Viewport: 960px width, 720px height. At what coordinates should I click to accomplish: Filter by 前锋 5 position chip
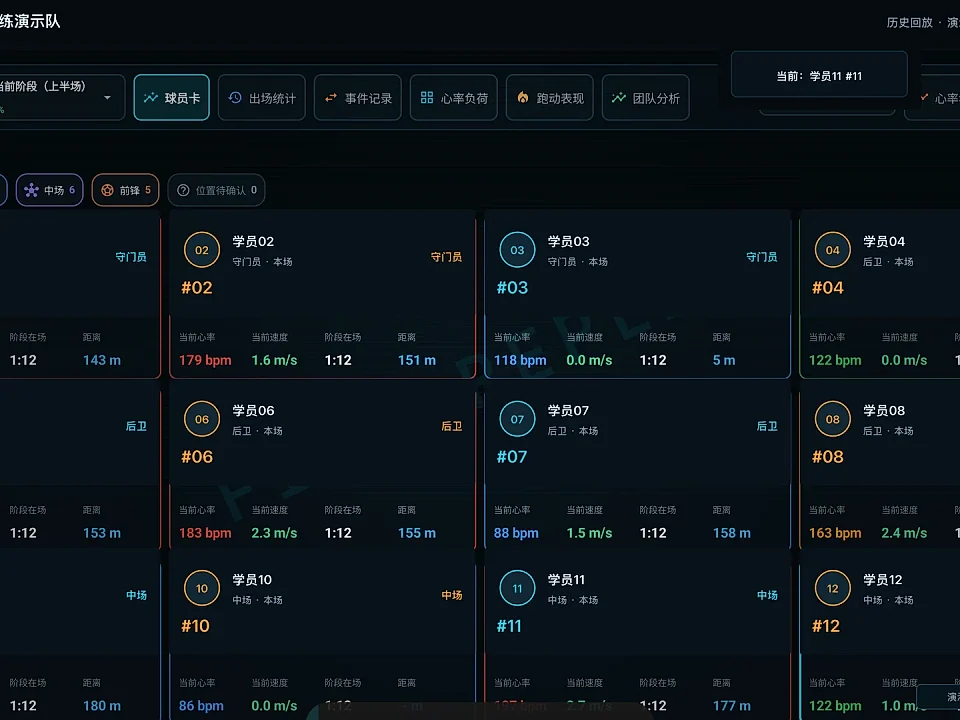pos(126,190)
